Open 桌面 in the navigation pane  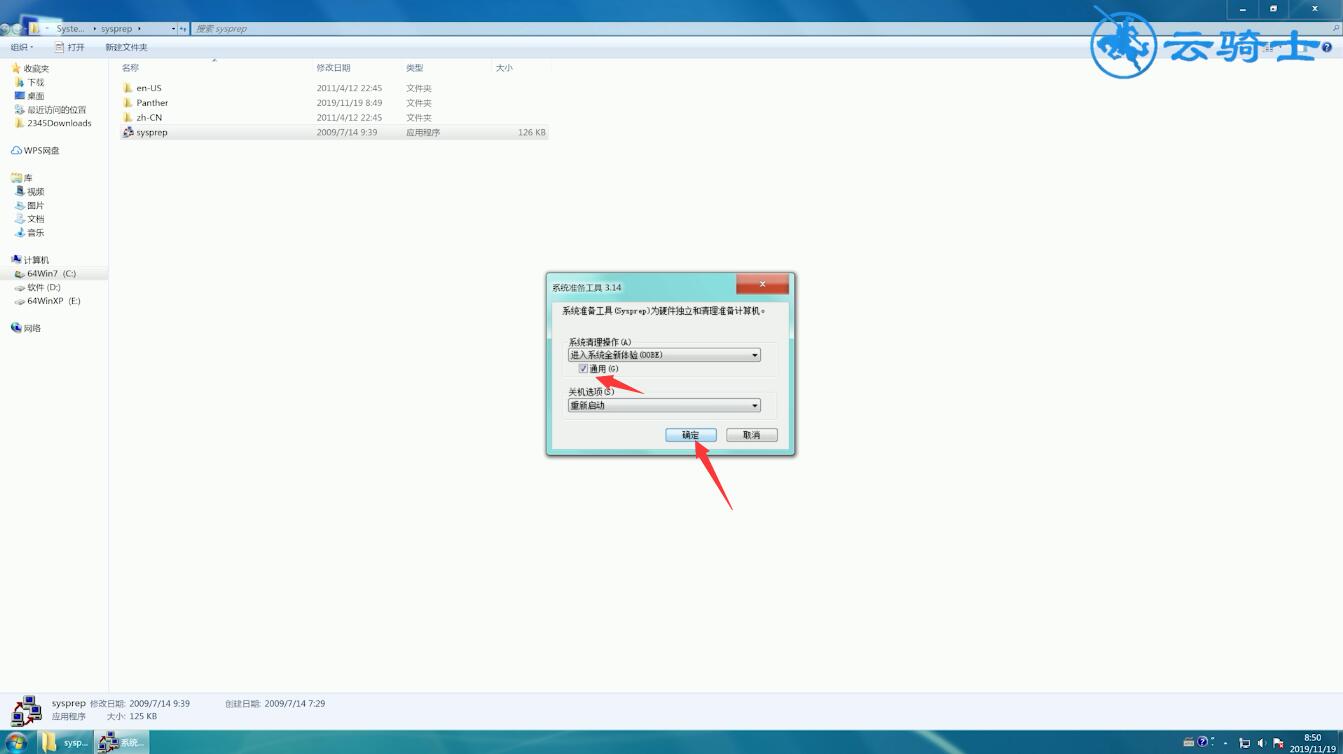tap(35, 96)
